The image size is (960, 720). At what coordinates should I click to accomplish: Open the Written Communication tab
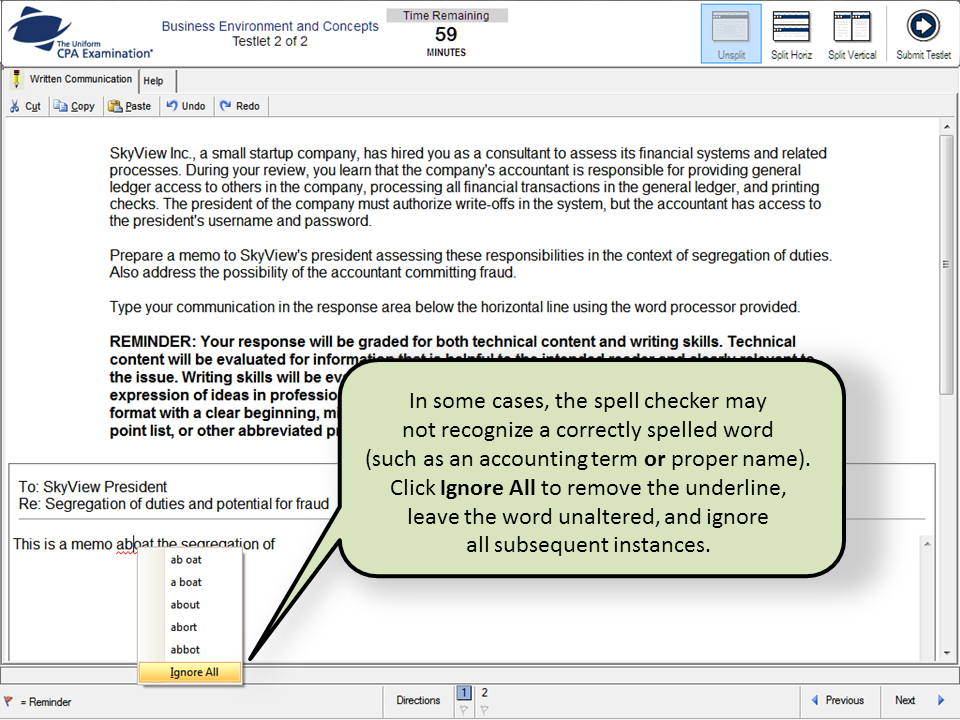(72, 80)
